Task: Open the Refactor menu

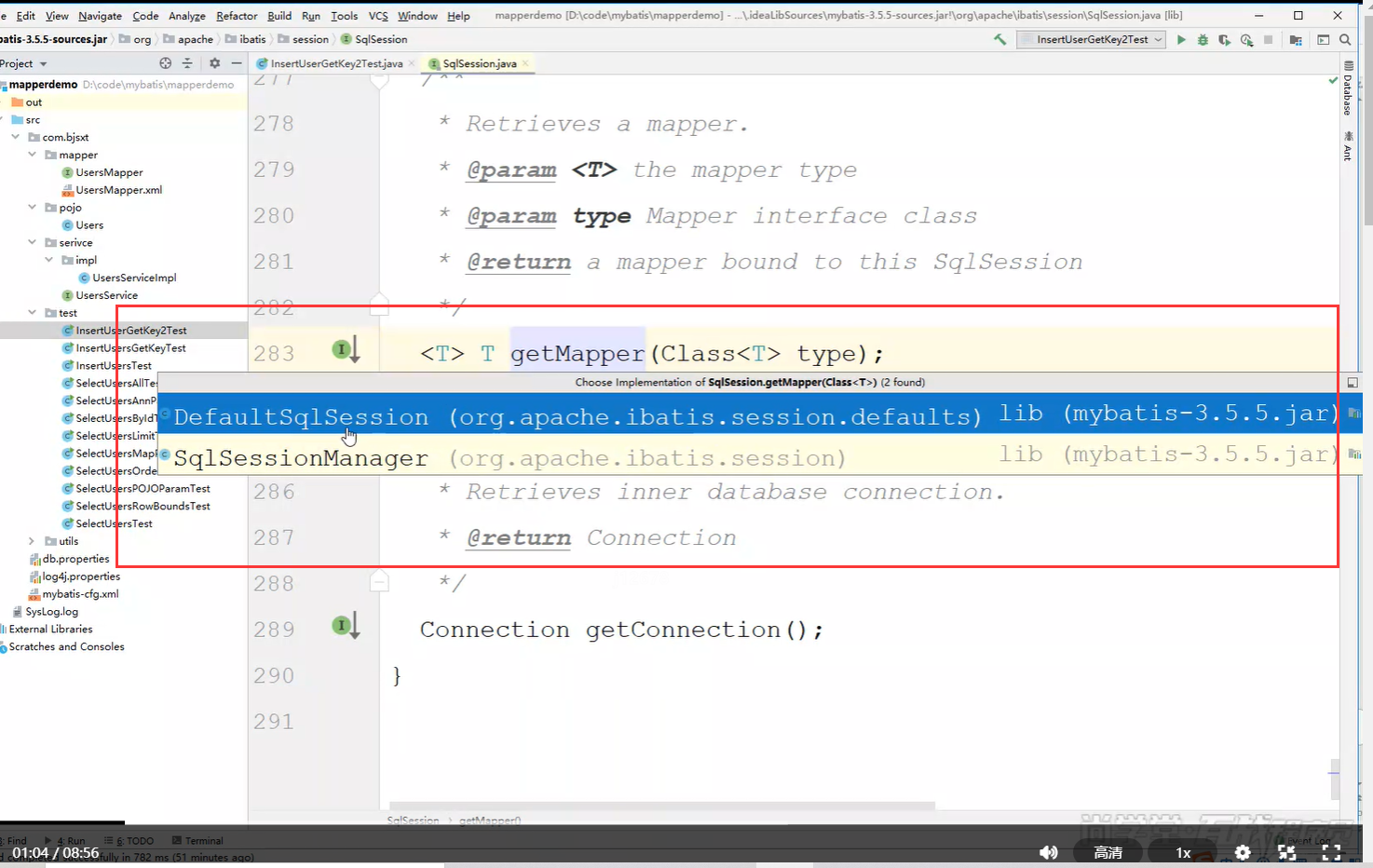Action: pos(237,16)
